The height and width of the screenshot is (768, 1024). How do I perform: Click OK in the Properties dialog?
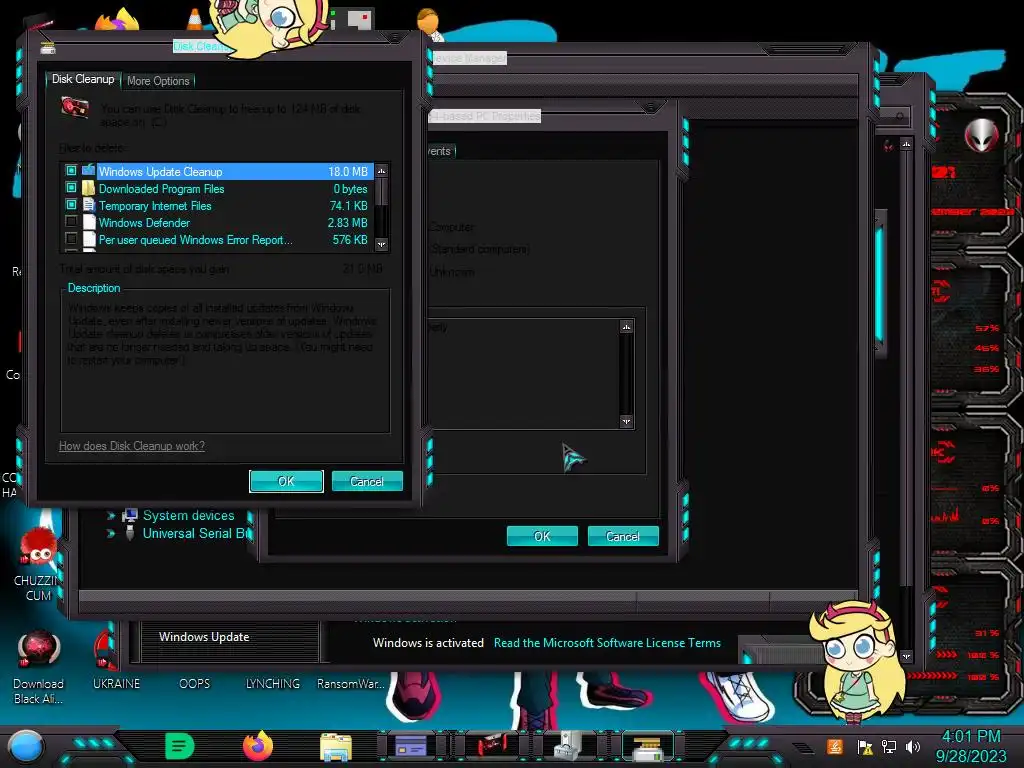coord(542,536)
